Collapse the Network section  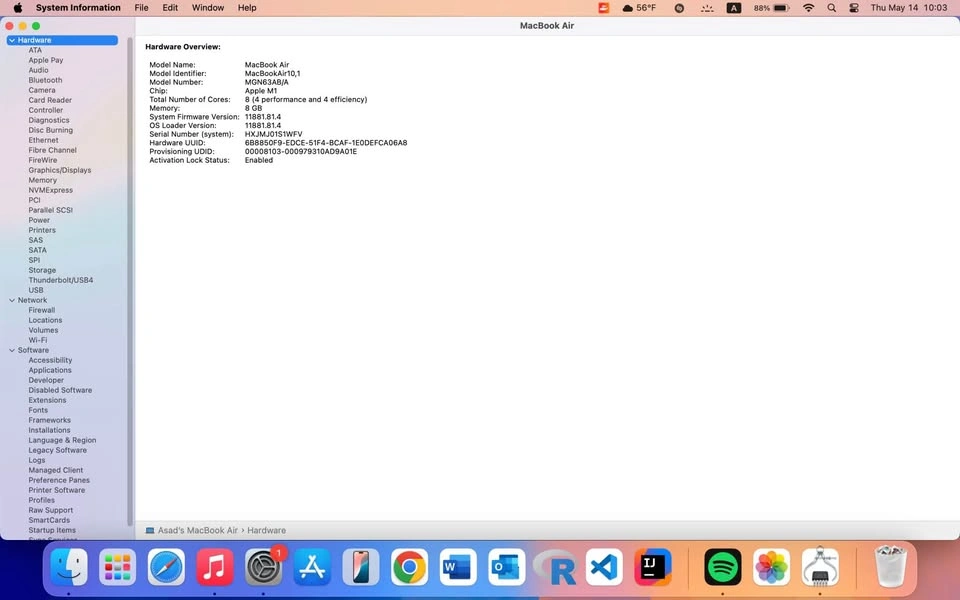(12, 301)
